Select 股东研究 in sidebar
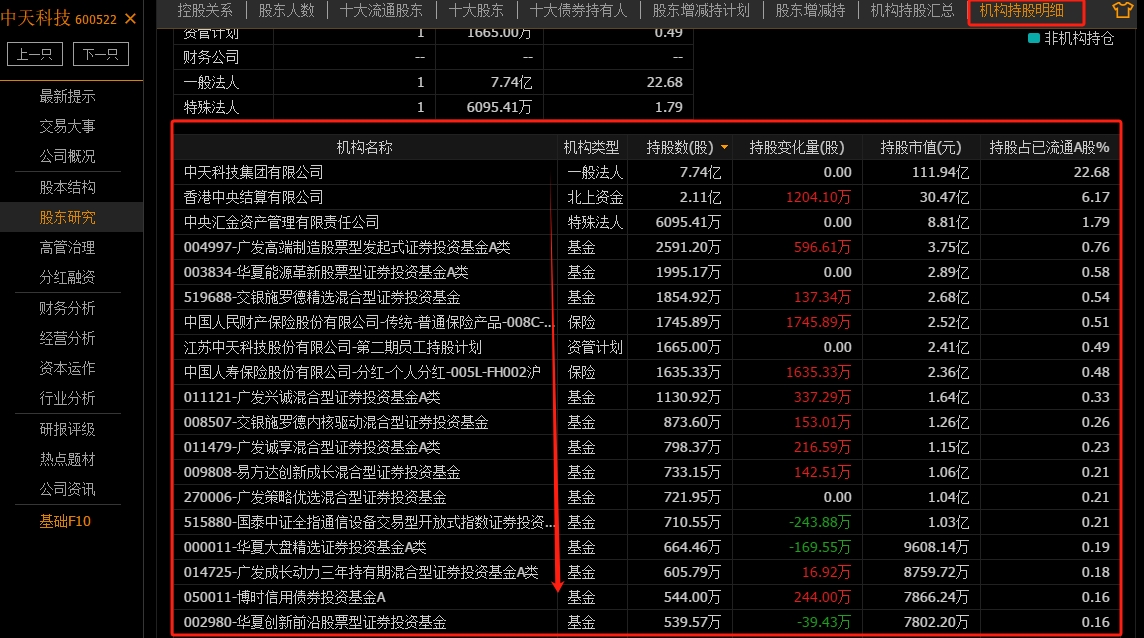The image size is (1144, 638). pyautogui.click(x=67, y=218)
